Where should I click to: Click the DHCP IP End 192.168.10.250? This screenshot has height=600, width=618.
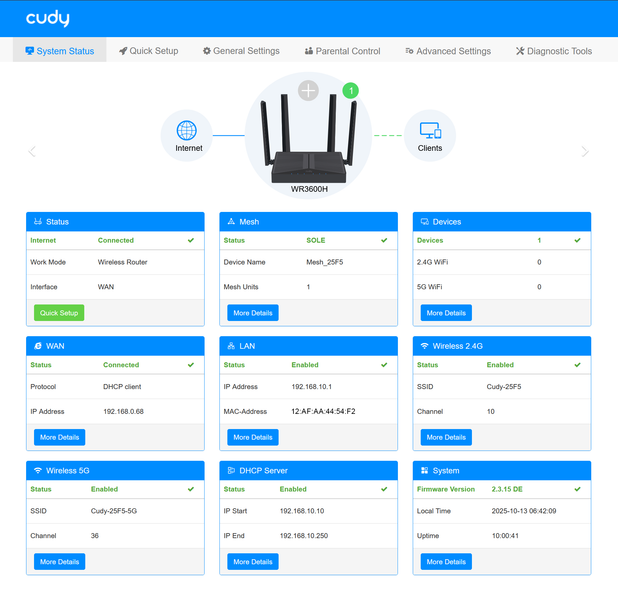pyautogui.click(x=304, y=535)
